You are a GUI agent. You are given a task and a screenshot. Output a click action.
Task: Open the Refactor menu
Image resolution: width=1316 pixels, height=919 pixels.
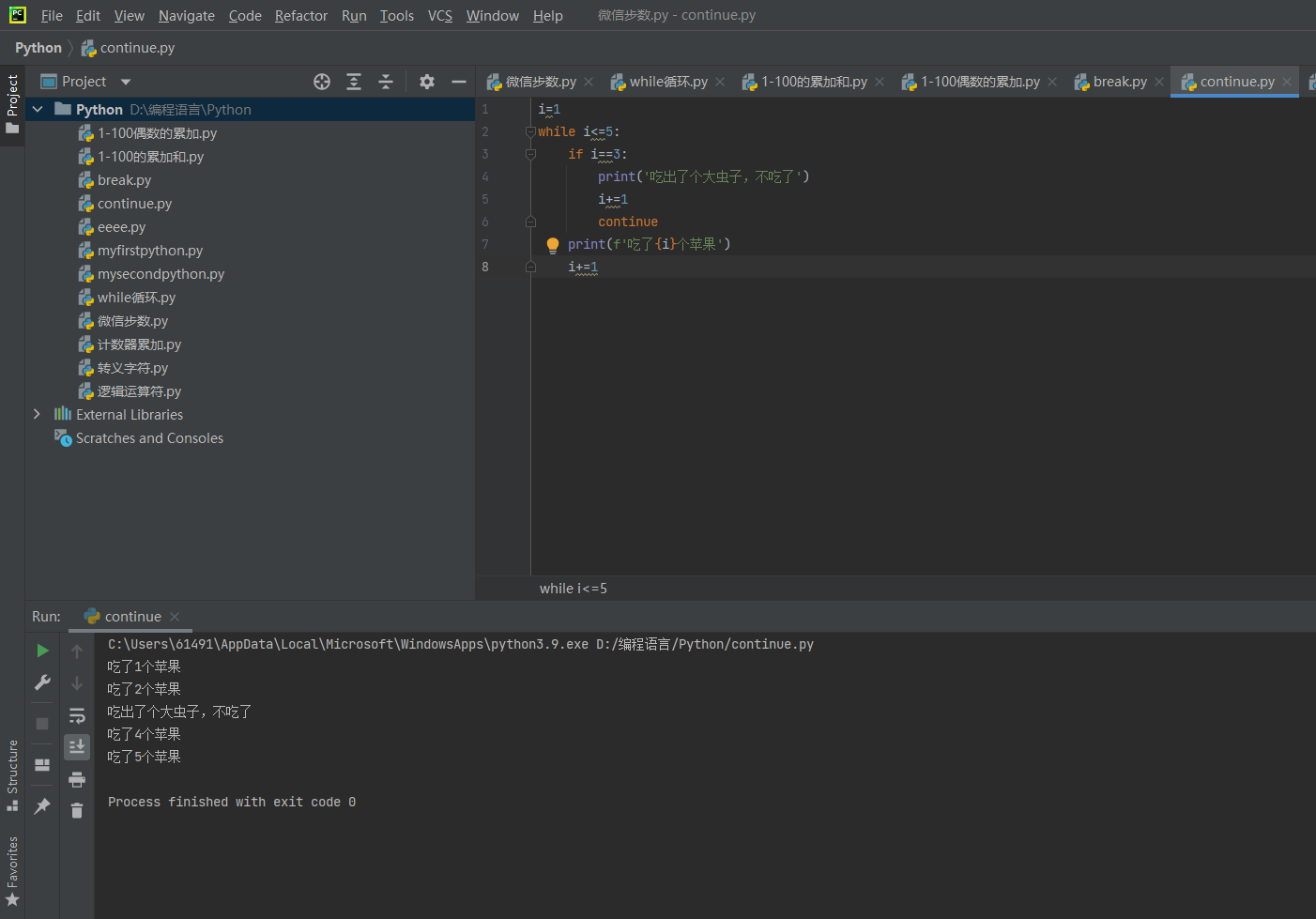coord(300,16)
